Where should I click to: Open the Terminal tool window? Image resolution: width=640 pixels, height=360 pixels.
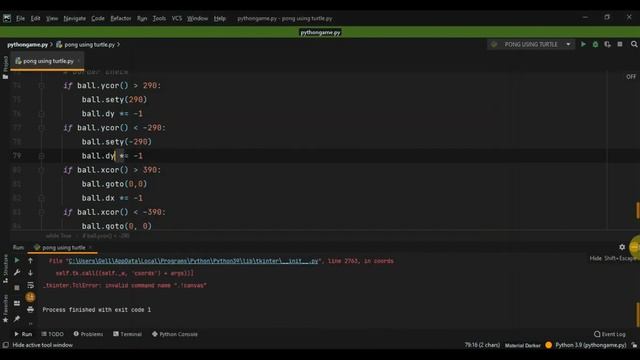tap(127, 334)
